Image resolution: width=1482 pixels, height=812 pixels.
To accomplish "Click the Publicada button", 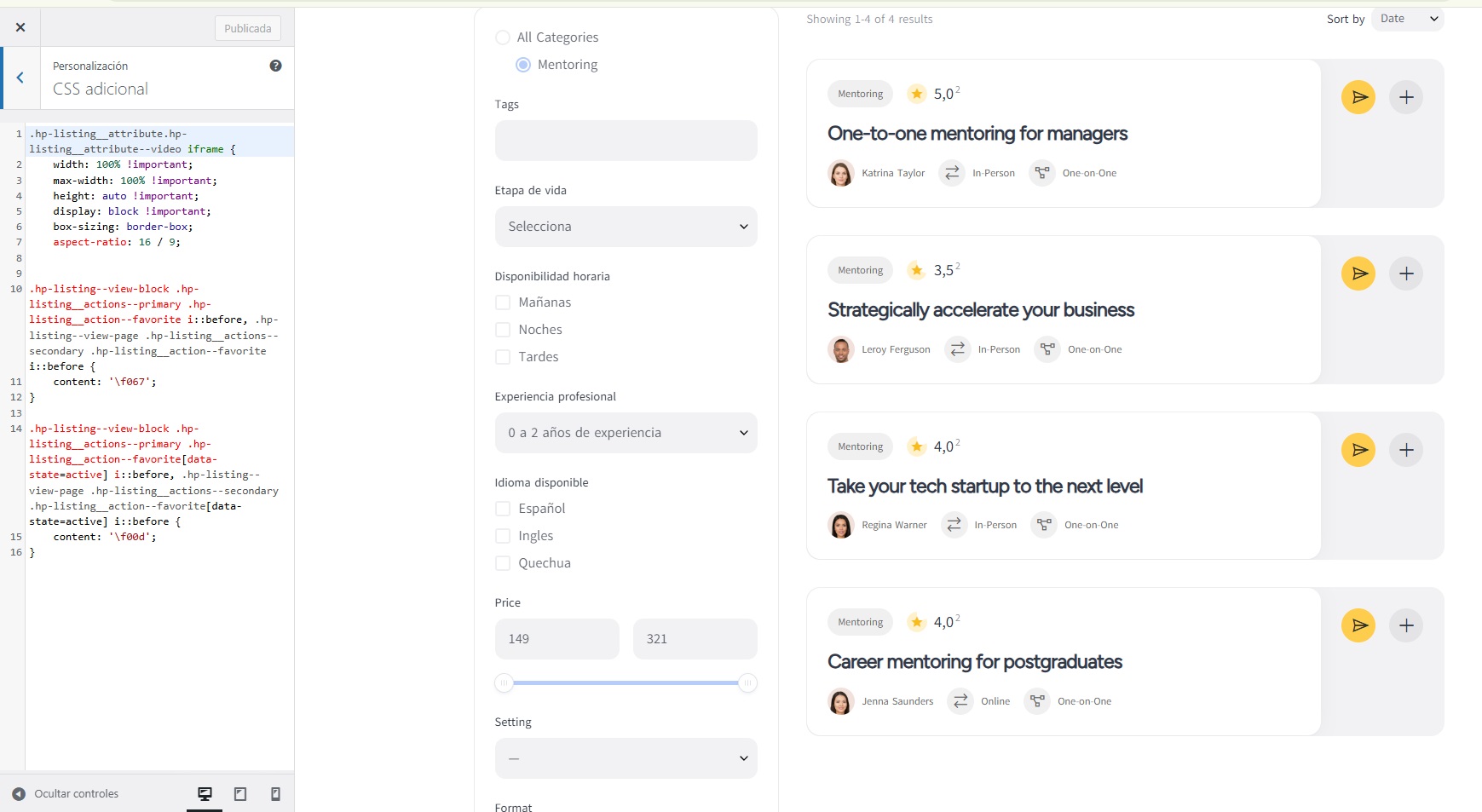I will (x=247, y=28).
